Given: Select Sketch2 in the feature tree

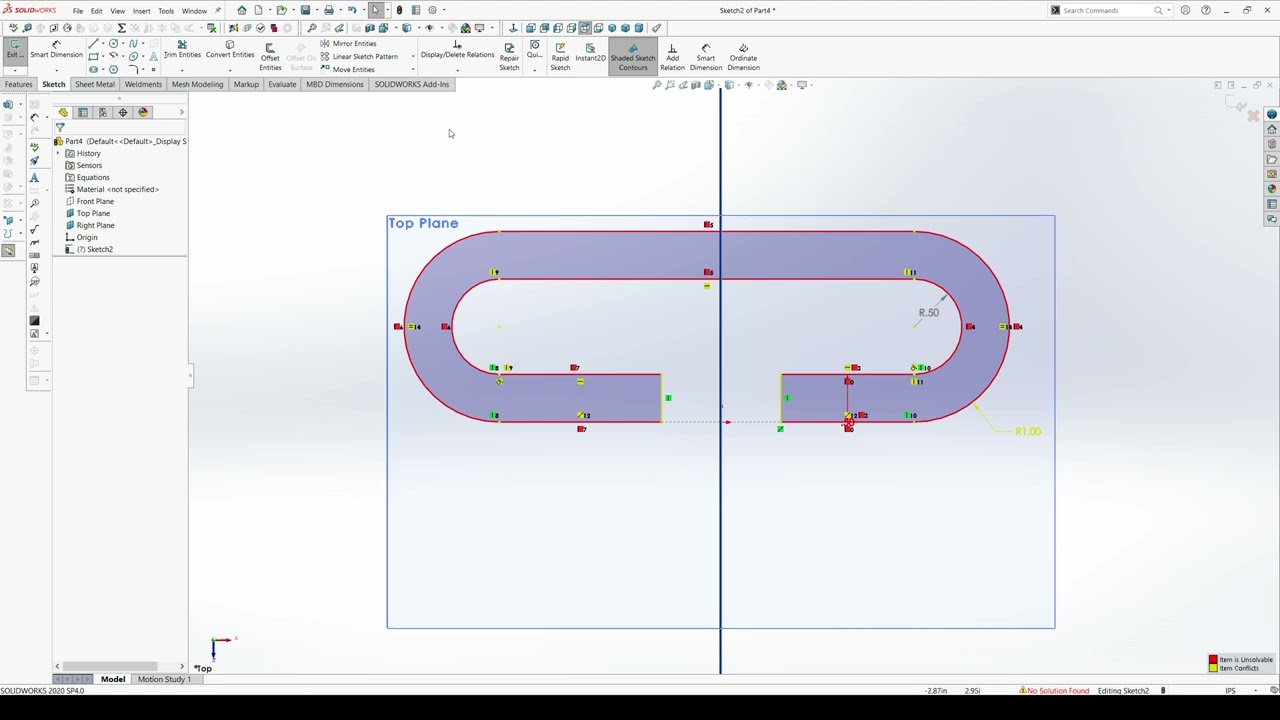Looking at the screenshot, I should coord(95,249).
